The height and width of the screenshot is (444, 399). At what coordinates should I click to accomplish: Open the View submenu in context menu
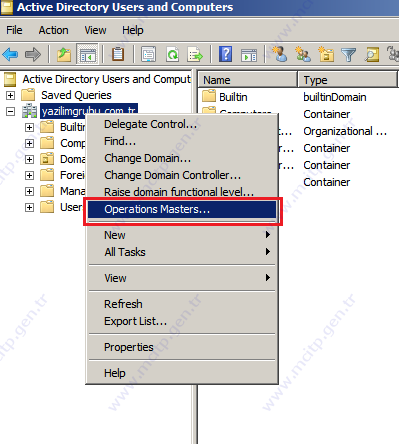182,278
